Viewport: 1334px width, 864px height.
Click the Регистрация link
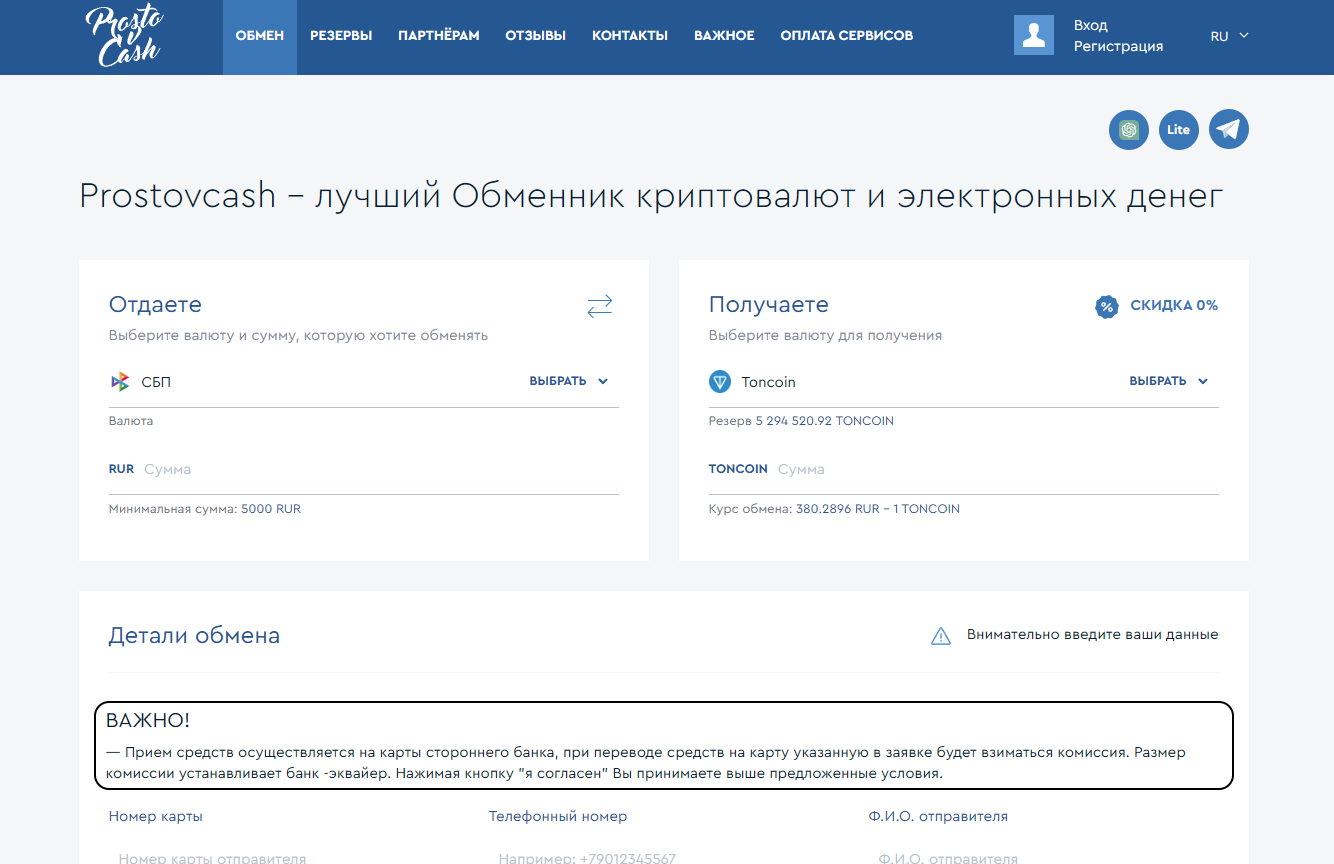(1118, 46)
